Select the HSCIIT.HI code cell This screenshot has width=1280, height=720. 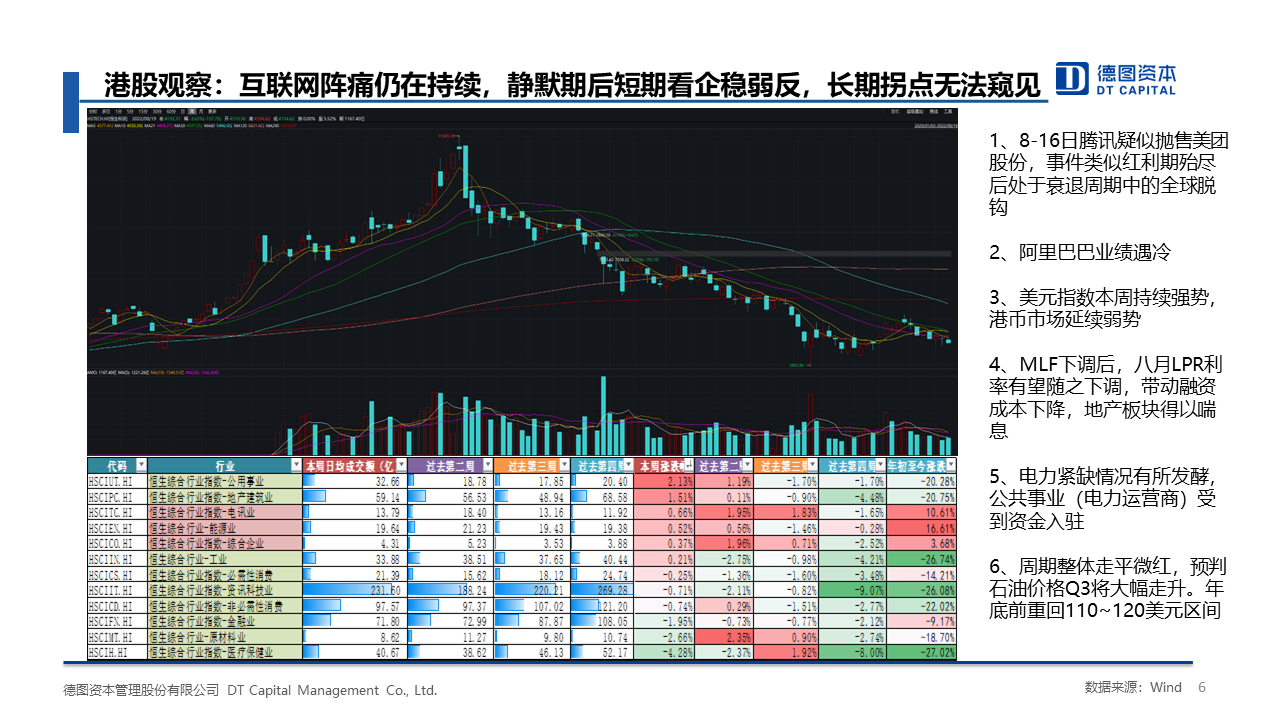[116, 590]
